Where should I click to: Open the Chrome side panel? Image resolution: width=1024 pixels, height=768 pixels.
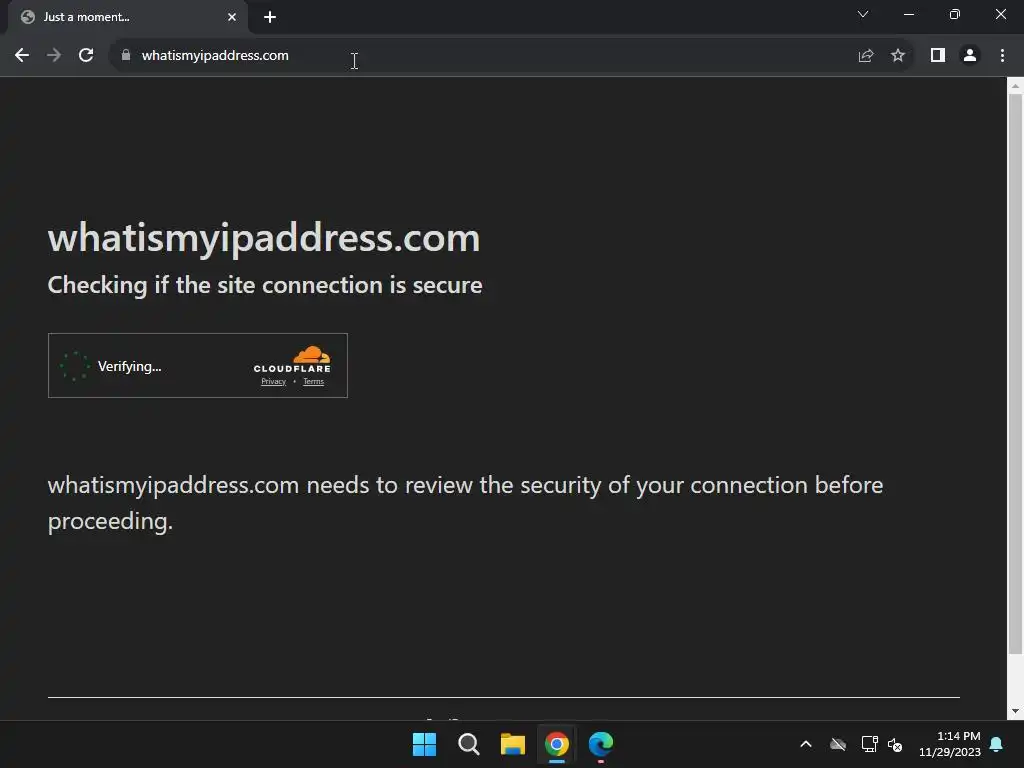pyautogui.click(x=938, y=56)
